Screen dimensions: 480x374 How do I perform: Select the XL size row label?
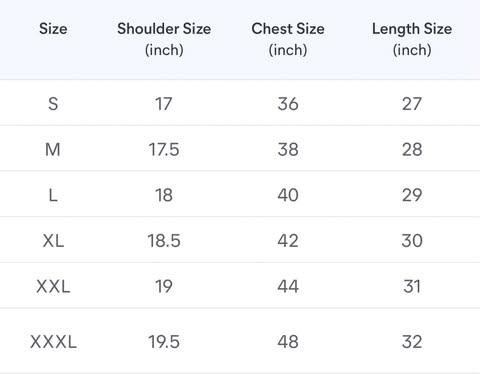53,240
